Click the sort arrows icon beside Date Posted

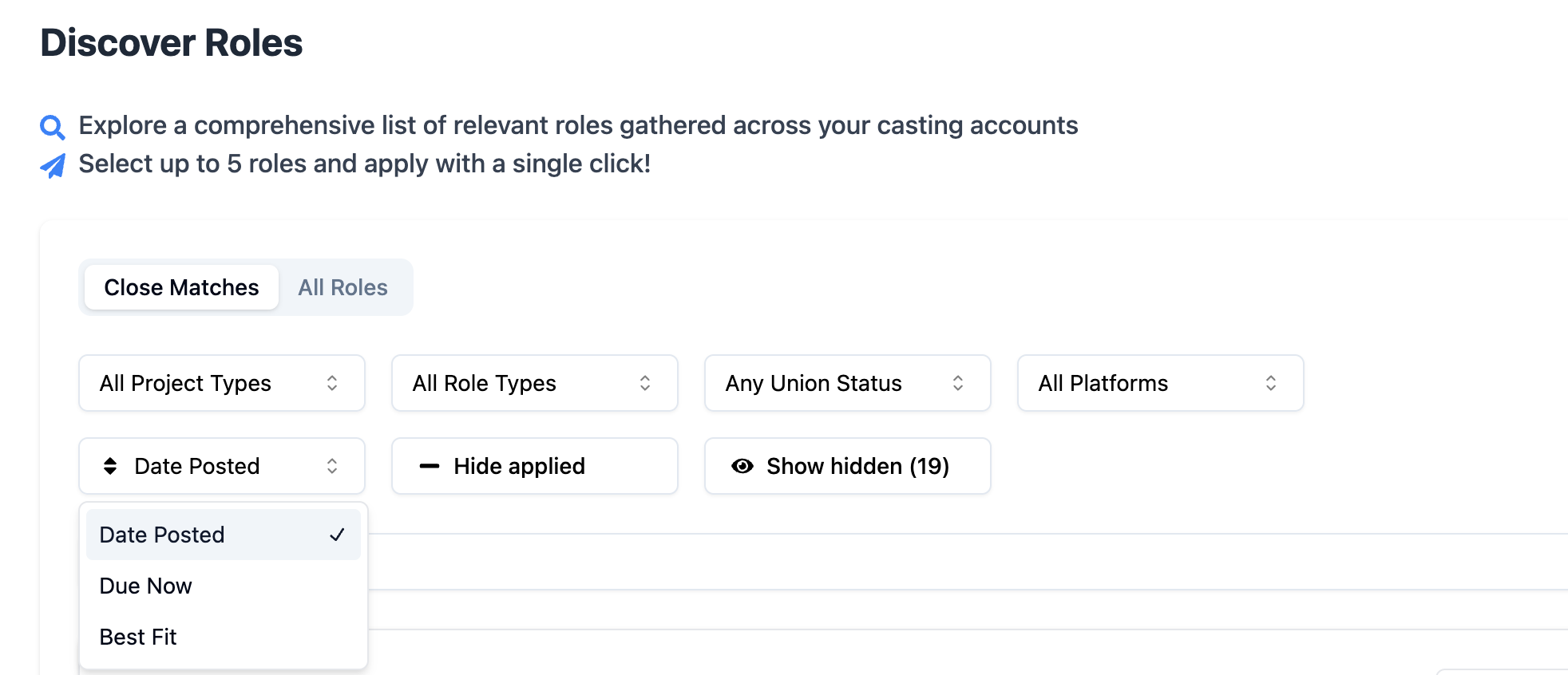tap(110, 466)
